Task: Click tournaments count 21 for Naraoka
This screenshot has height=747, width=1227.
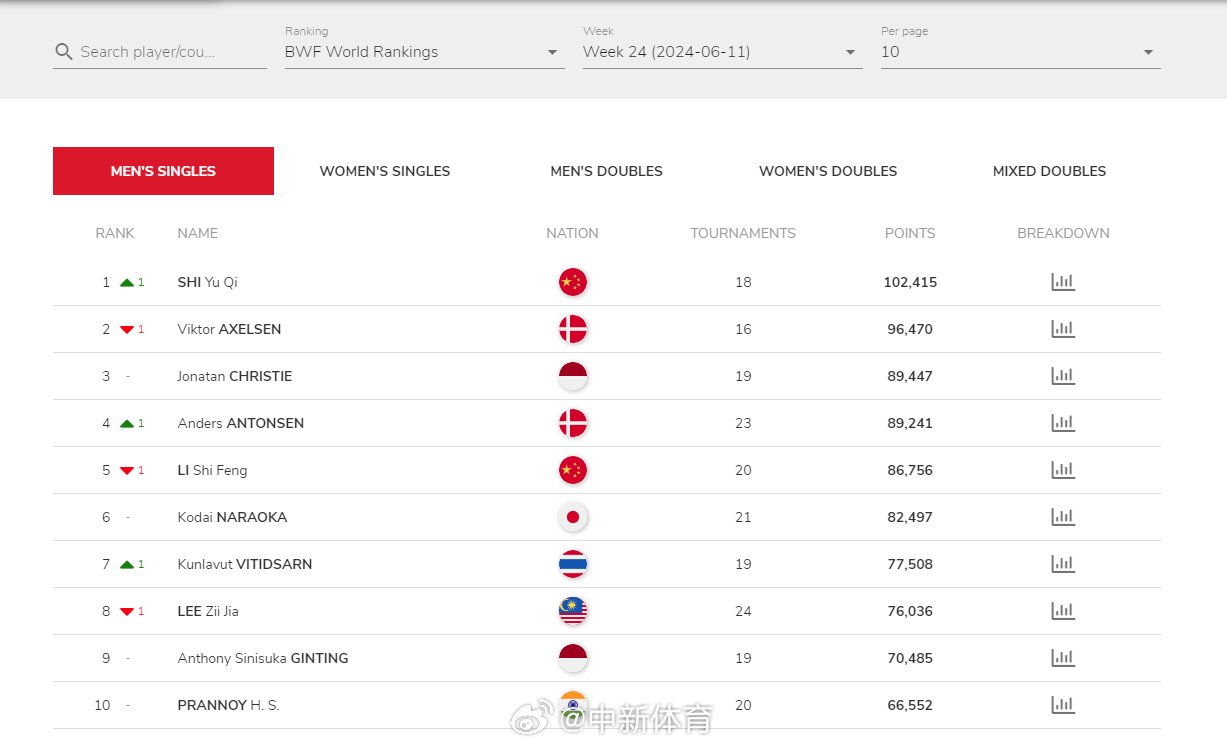Action: (x=743, y=517)
